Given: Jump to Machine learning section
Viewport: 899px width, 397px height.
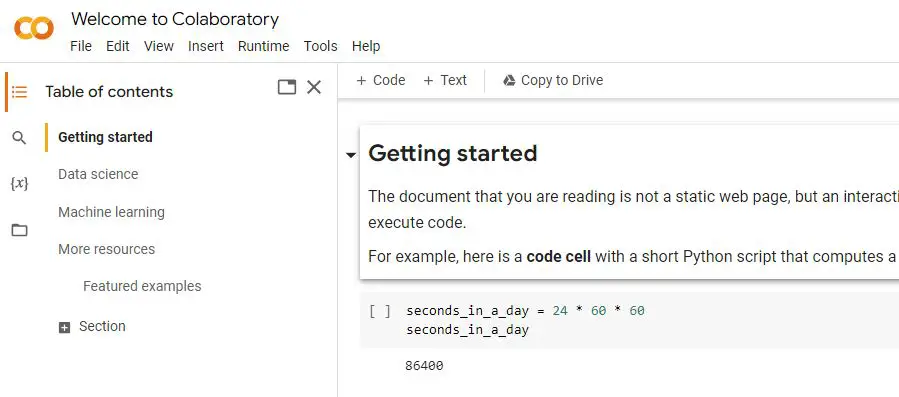Looking at the screenshot, I should click(111, 212).
